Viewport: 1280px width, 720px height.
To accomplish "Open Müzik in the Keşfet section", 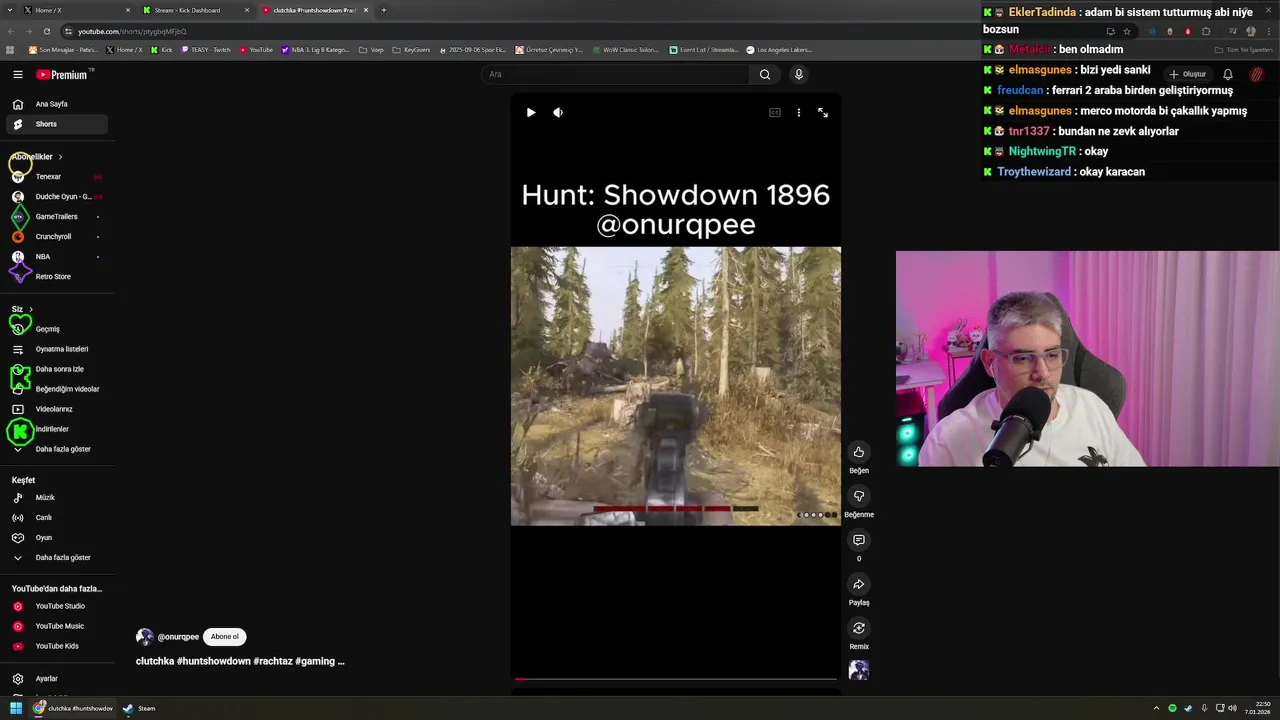I will point(56,498).
